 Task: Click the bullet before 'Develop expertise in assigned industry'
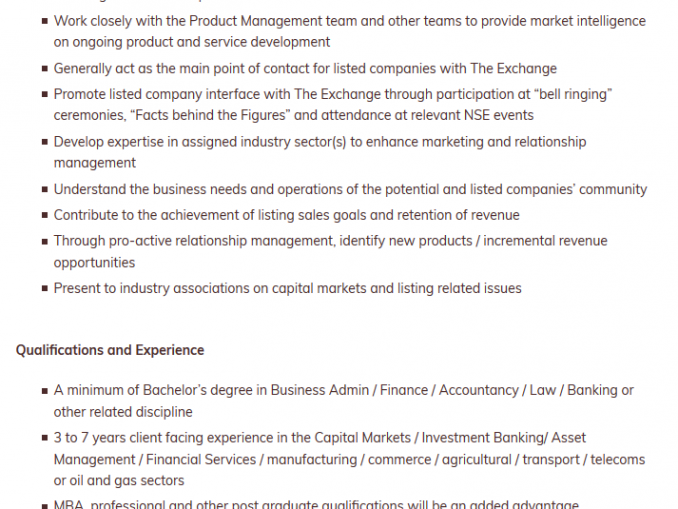tap(45, 142)
